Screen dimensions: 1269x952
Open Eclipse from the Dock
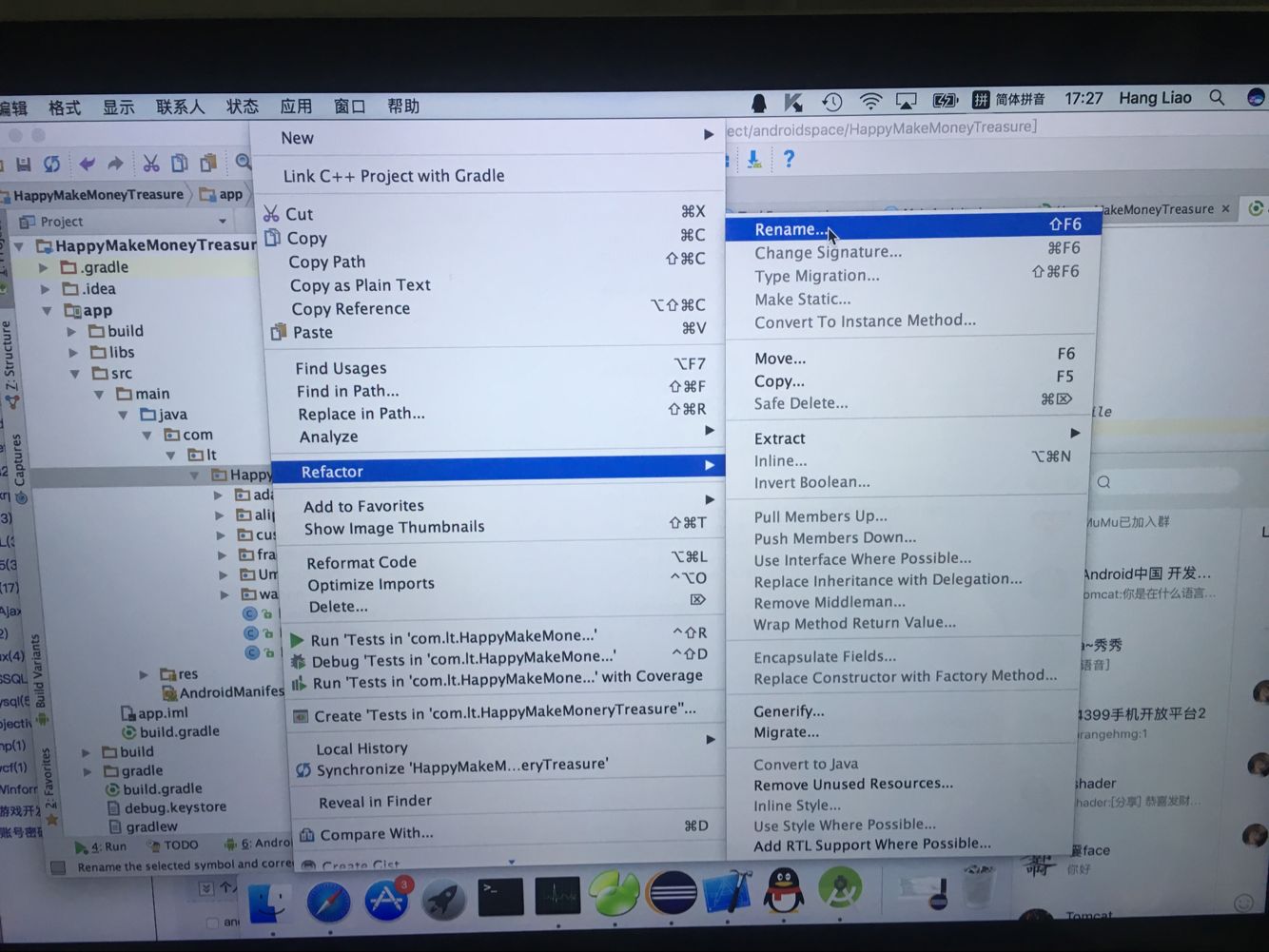pos(671,894)
